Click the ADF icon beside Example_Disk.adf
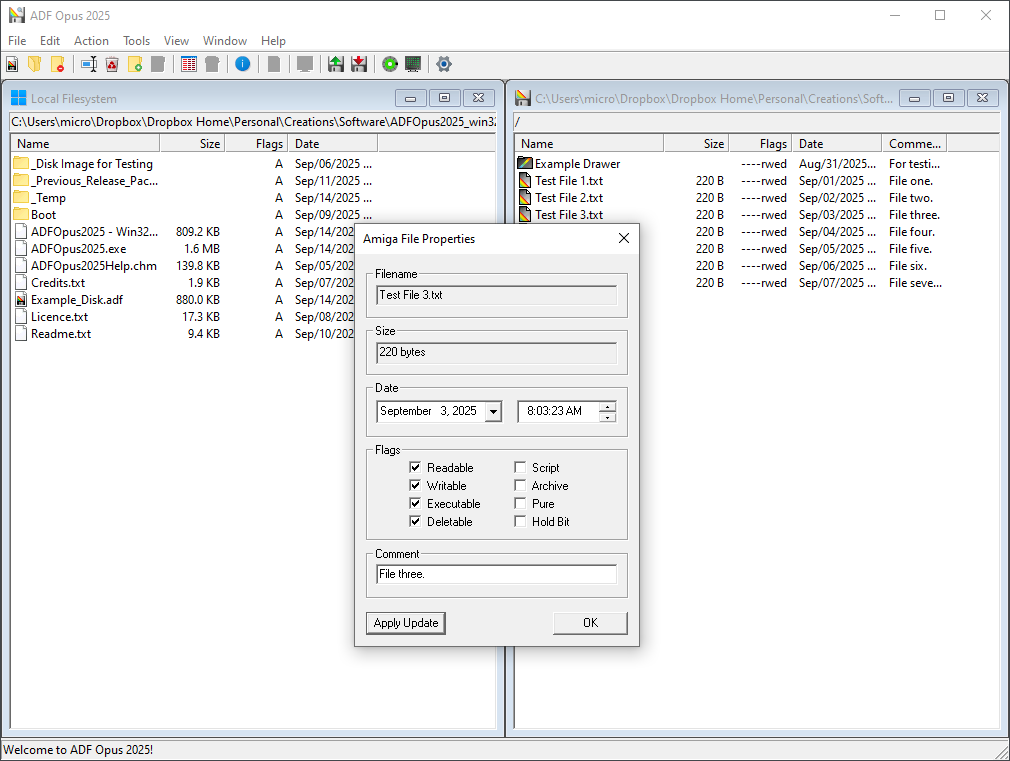 pyautogui.click(x=21, y=300)
